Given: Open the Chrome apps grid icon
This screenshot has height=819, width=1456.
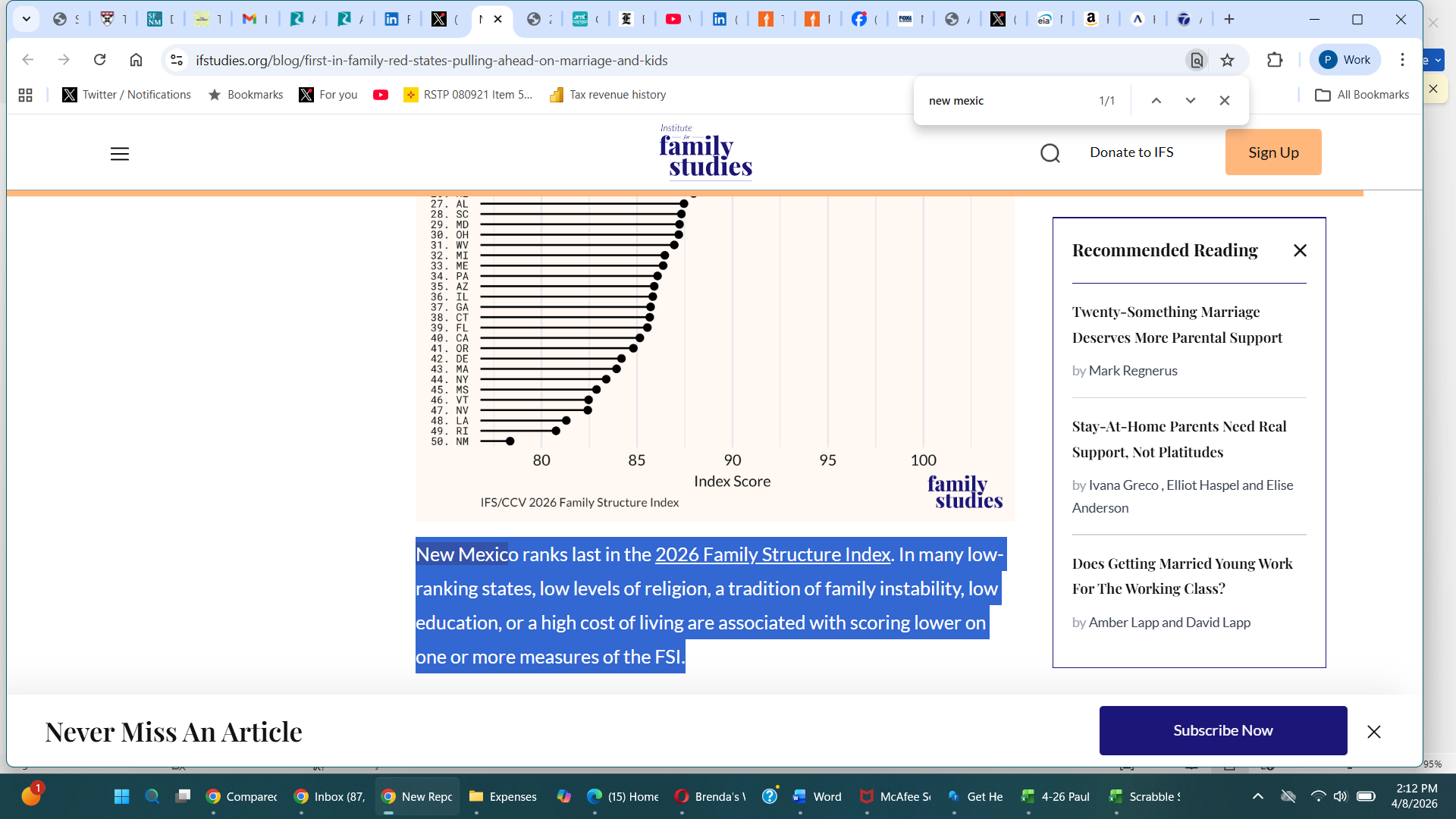Looking at the screenshot, I should pyautogui.click(x=25, y=95).
